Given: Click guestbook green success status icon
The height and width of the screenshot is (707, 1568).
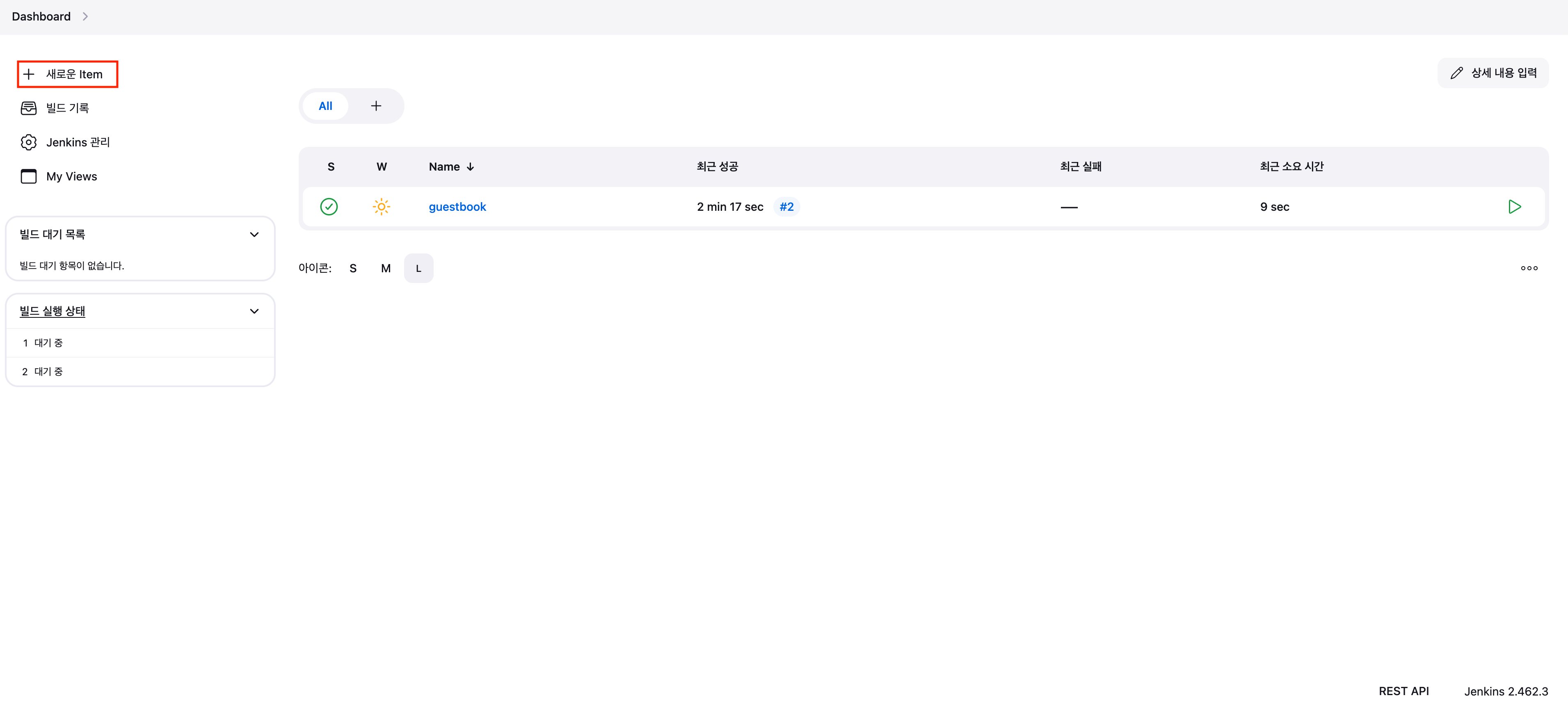Looking at the screenshot, I should click(329, 207).
